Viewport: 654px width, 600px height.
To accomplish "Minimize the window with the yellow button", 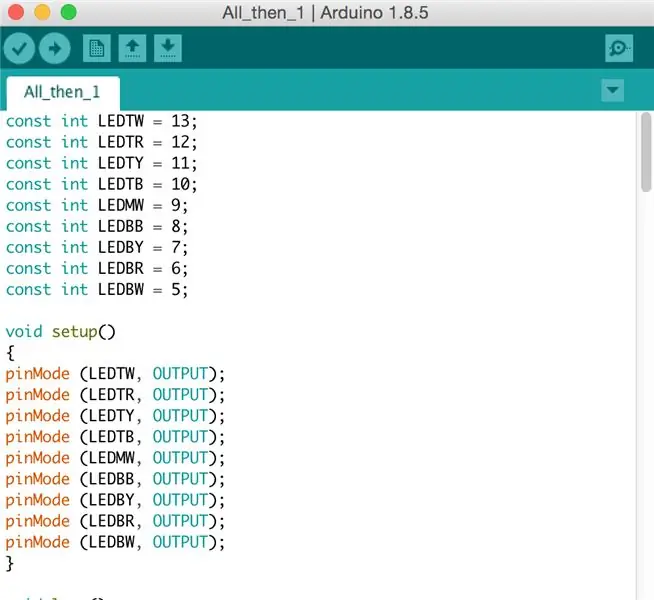I will 42,12.
